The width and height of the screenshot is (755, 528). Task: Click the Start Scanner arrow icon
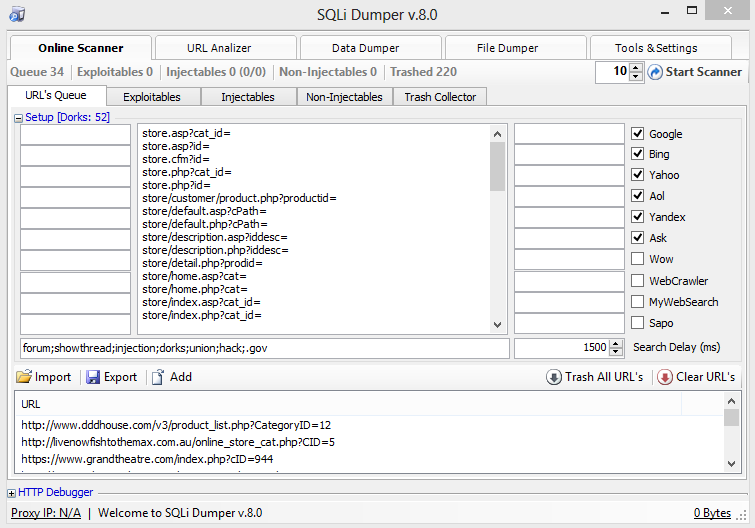pos(655,72)
